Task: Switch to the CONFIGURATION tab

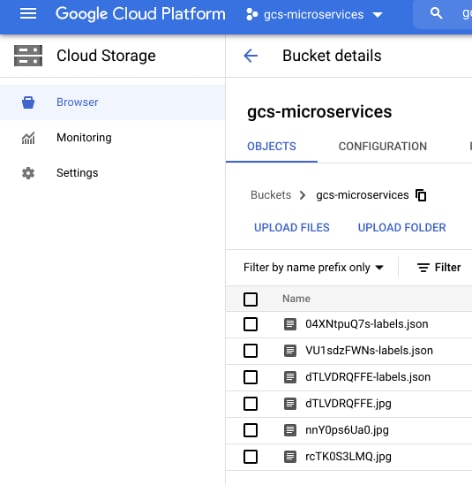Action: pyautogui.click(x=383, y=146)
